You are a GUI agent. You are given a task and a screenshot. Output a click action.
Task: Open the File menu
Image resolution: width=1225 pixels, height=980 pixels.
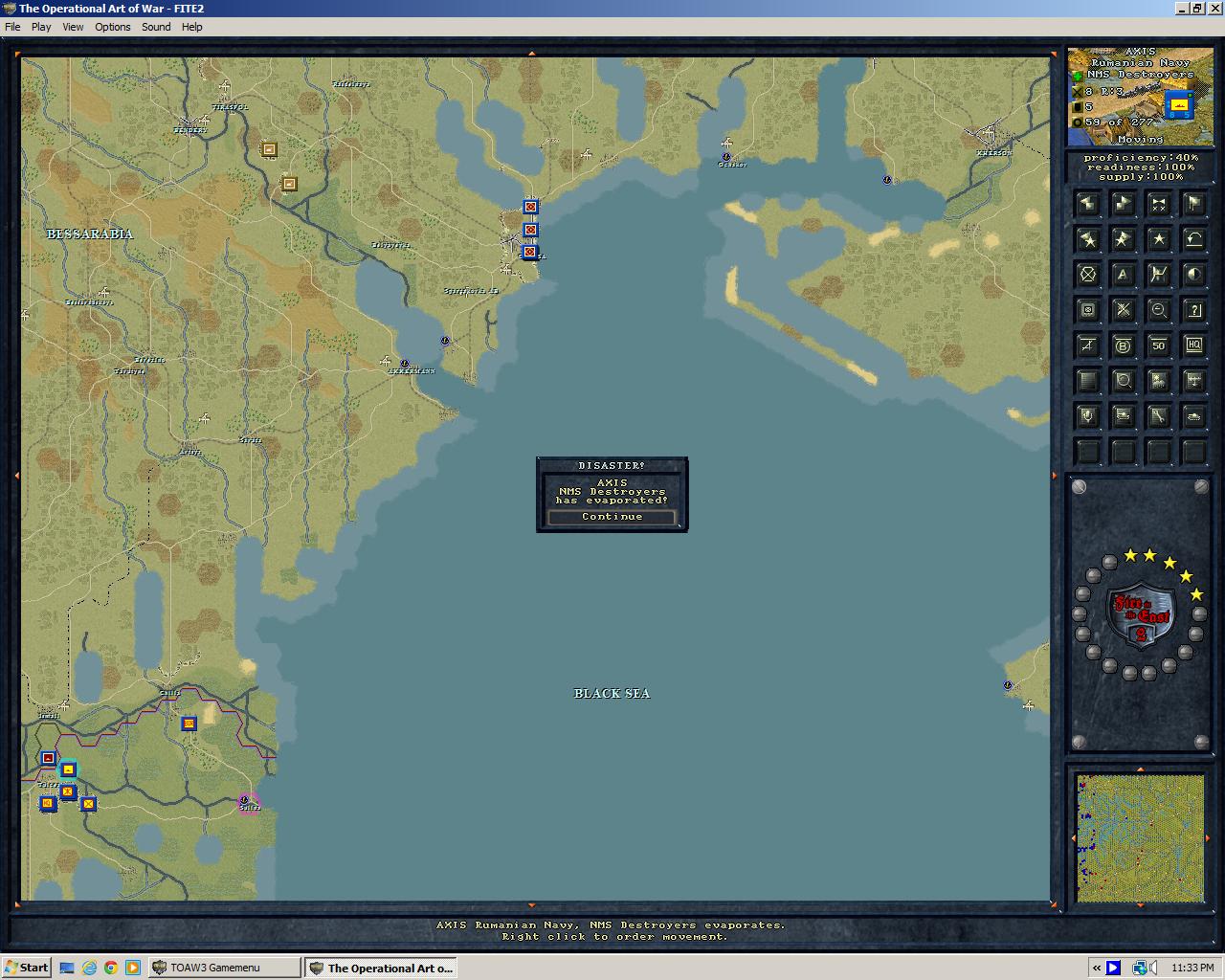pyautogui.click(x=12, y=27)
